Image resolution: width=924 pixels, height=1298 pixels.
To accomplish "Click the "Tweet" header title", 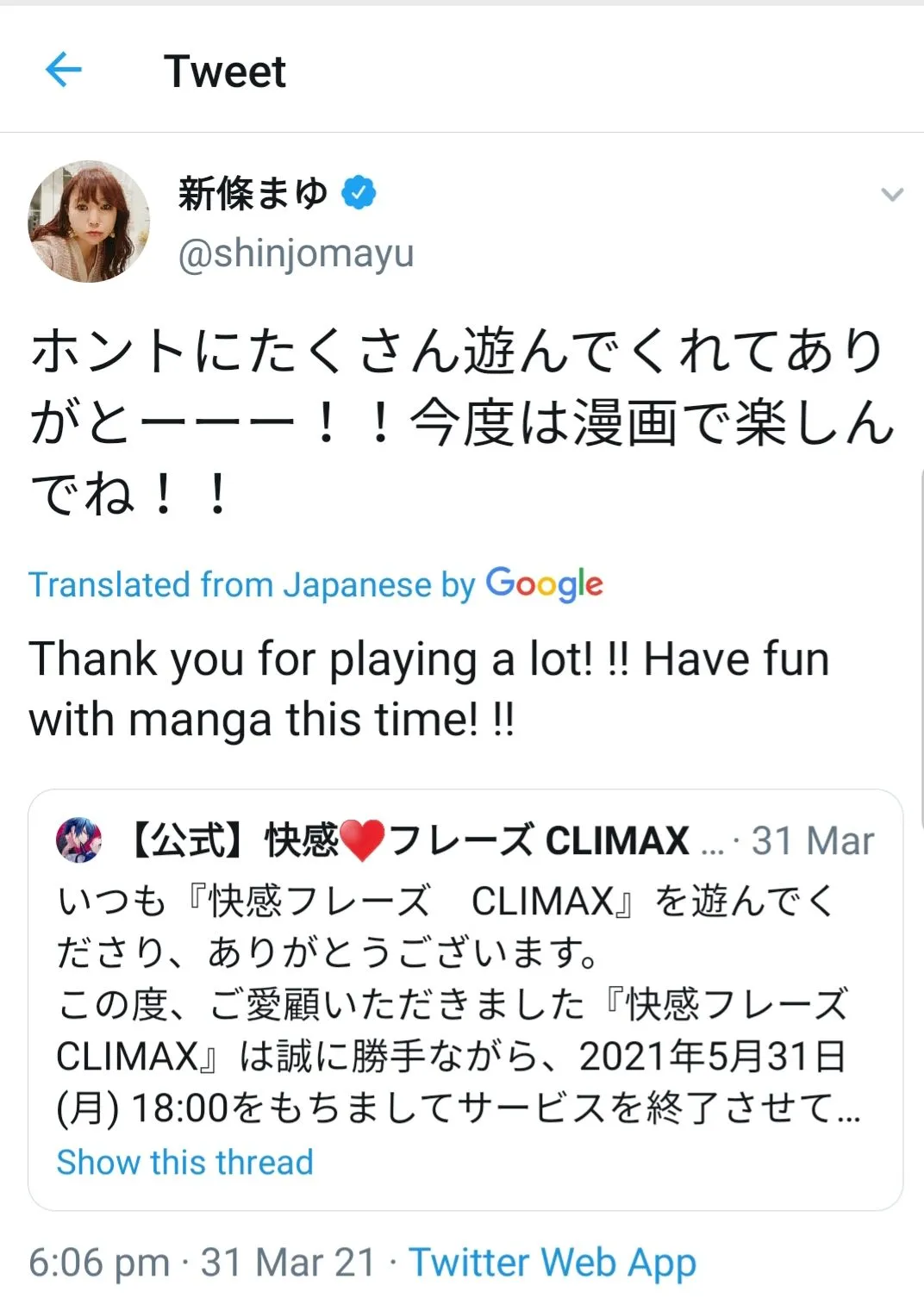I will coord(225,71).
